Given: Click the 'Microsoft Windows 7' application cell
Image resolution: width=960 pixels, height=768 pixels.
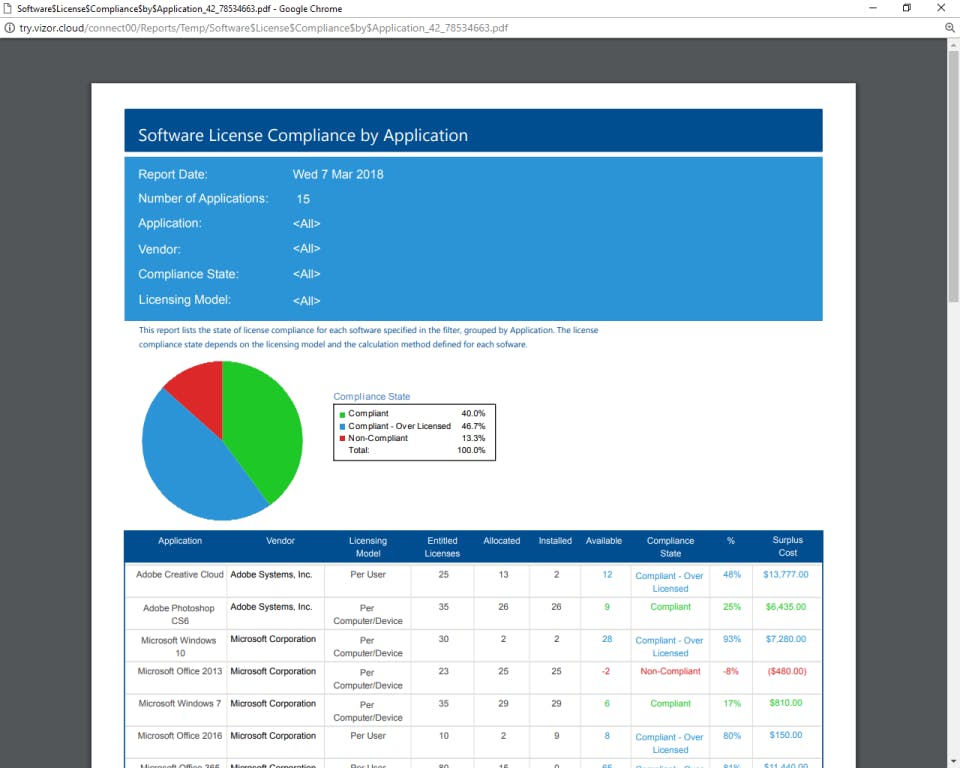Looking at the screenshot, I should (x=180, y=704).
